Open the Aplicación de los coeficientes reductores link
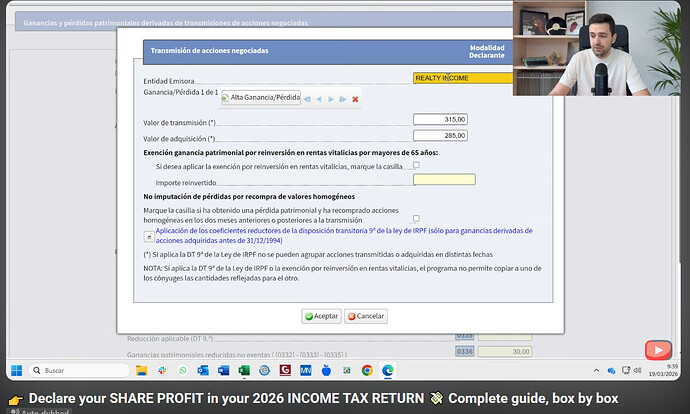This screenshot has width=690, height=414. pos(344,235)
